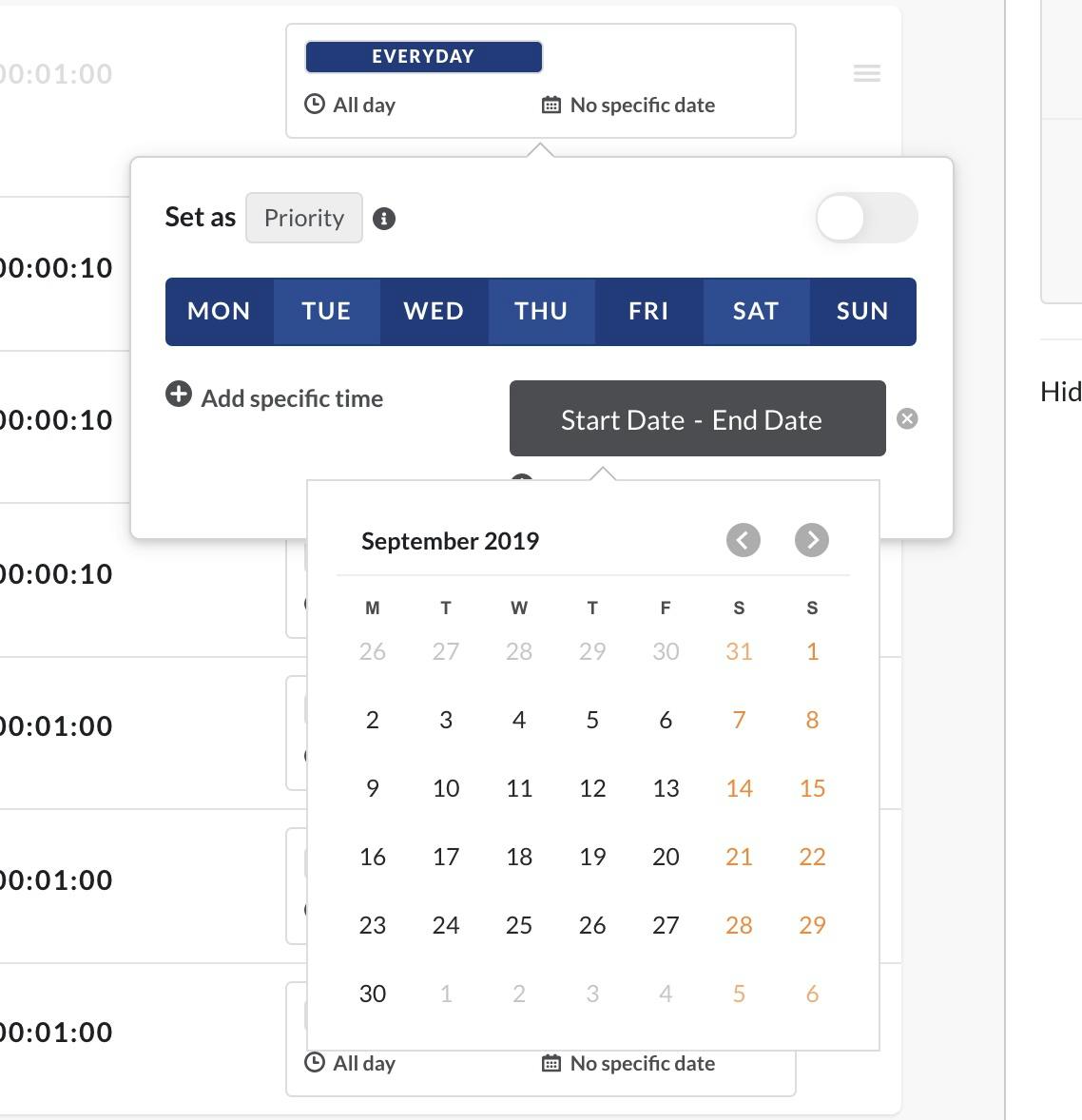Click the info icon next to Priority
The width and height of the screenshot is (1082, 1120).
pos(384,219)
